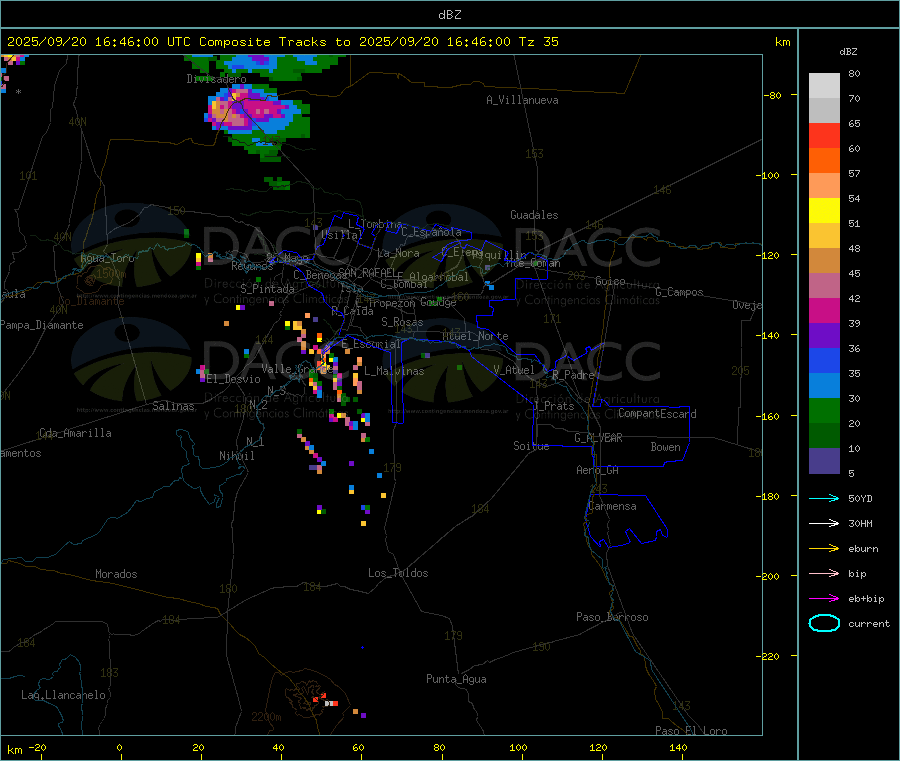Click the 'Atuel_Norte' map label
Screen dimensions: 900x761
[x=475, y=336]
